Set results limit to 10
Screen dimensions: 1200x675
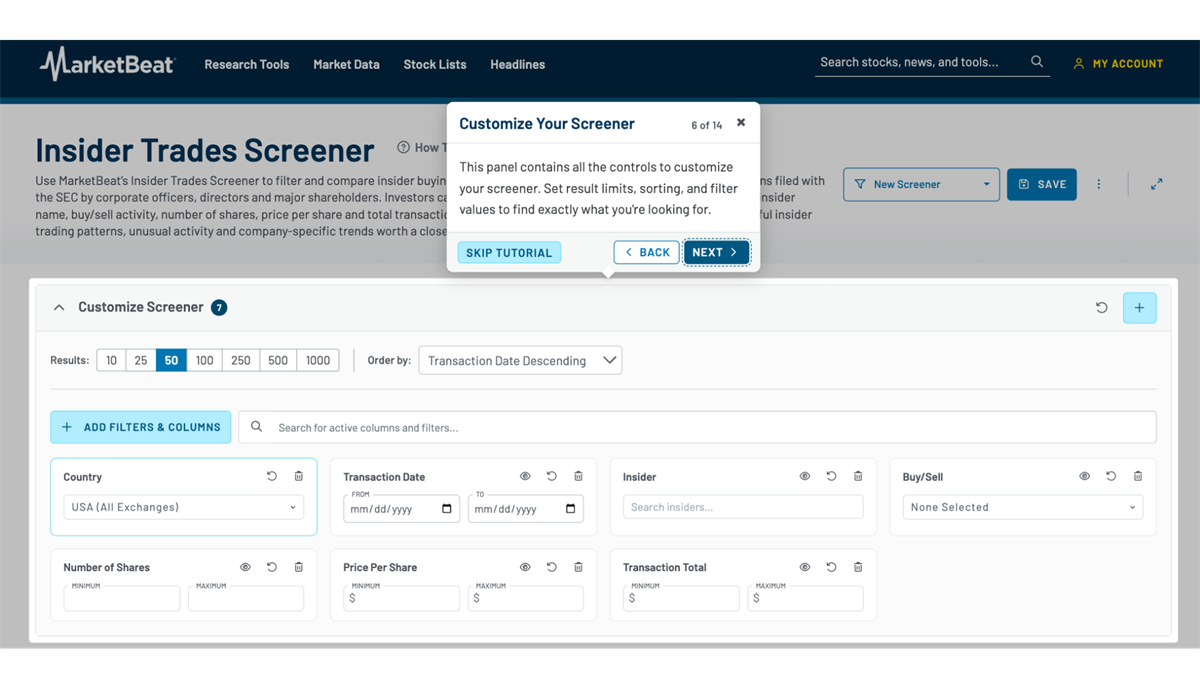(111, 360)
